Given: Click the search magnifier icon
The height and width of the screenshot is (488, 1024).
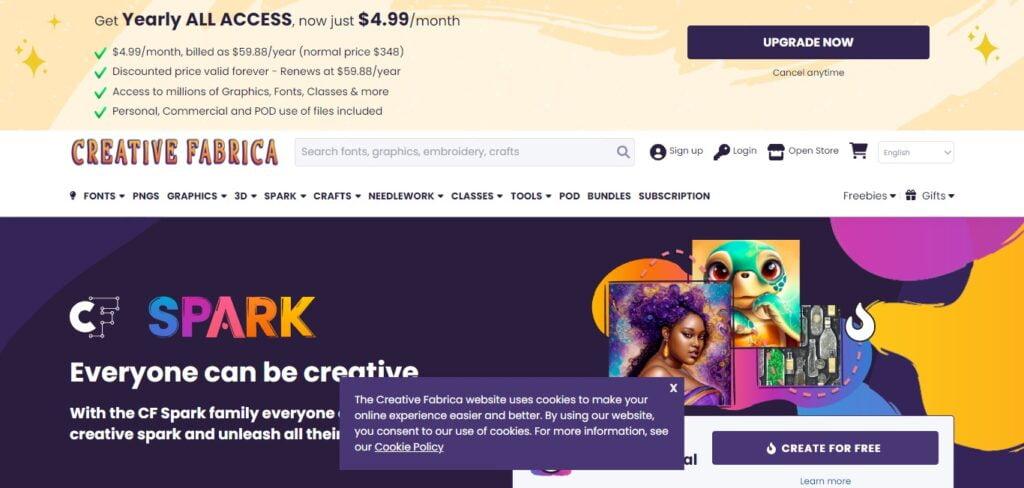Looking at the screenshot, I should pos(623,152).
